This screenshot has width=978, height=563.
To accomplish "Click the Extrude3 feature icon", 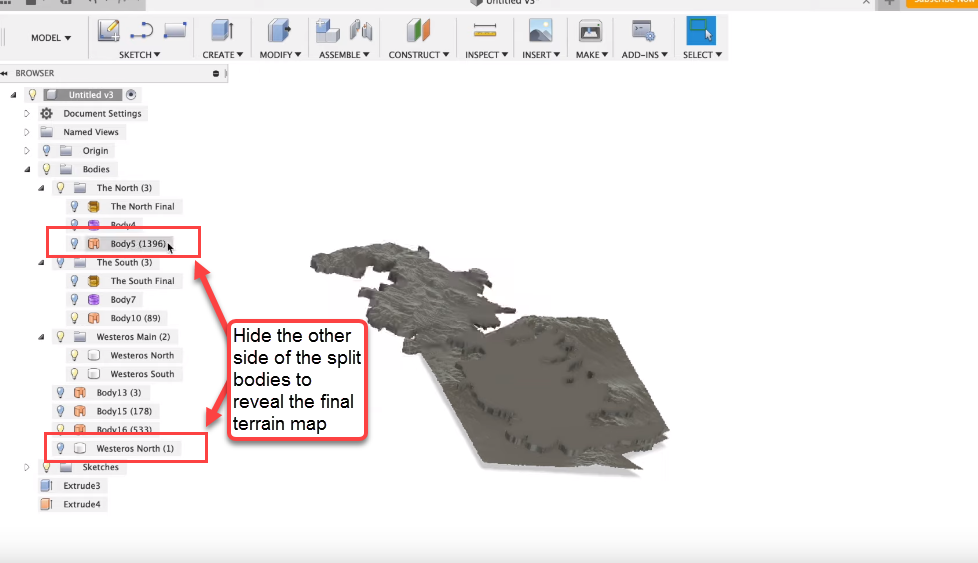I will [46, 486].
